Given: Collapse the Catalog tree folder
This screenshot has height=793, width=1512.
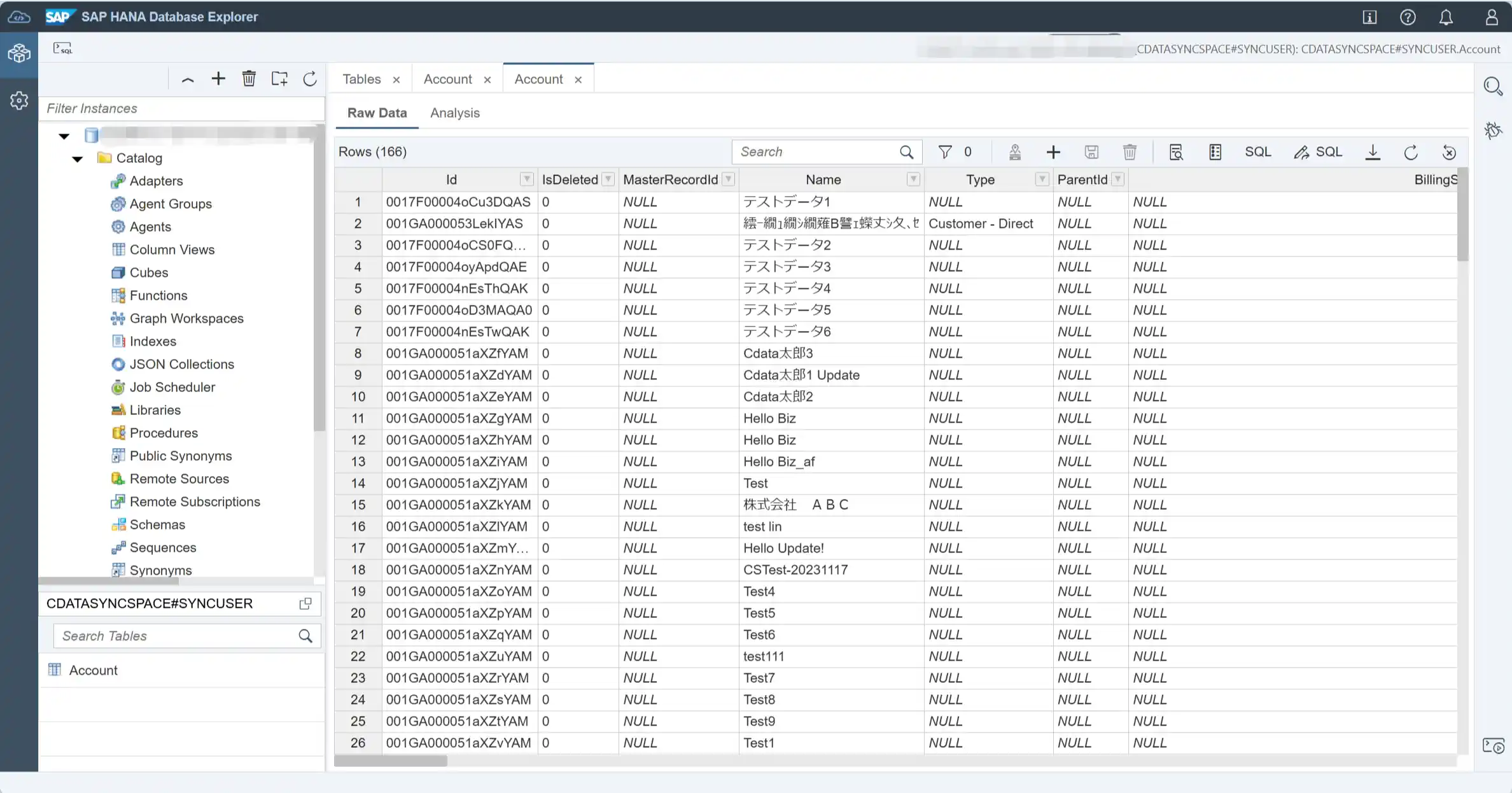Looking at the screenshot, I should point(78,158).
